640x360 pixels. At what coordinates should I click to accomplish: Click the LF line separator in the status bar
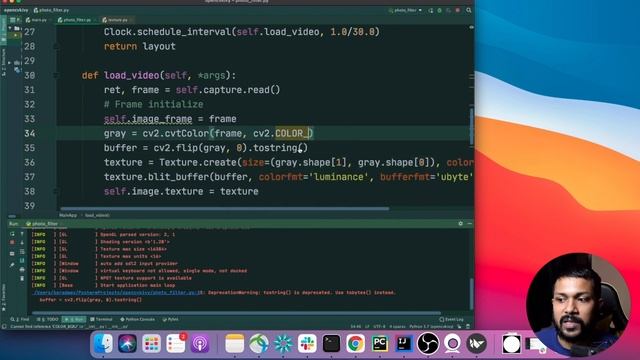click(x=367, y=327)
